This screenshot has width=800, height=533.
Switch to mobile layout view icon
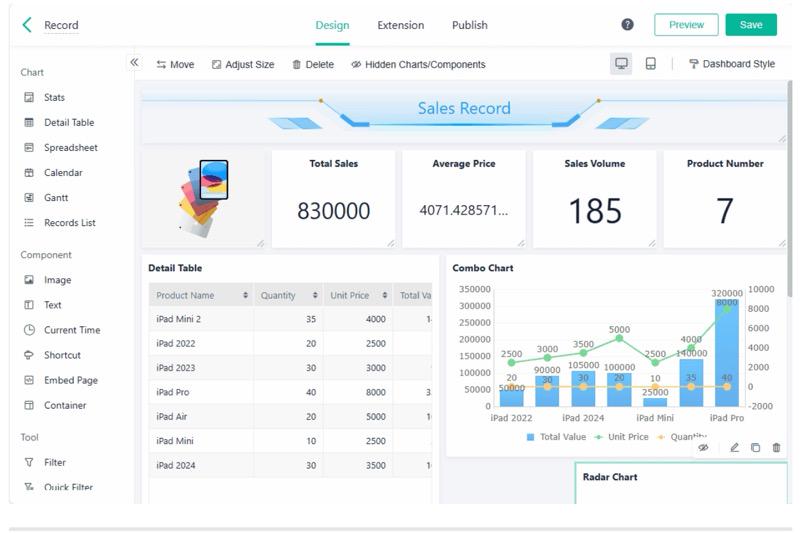click(x=651, y=64)
